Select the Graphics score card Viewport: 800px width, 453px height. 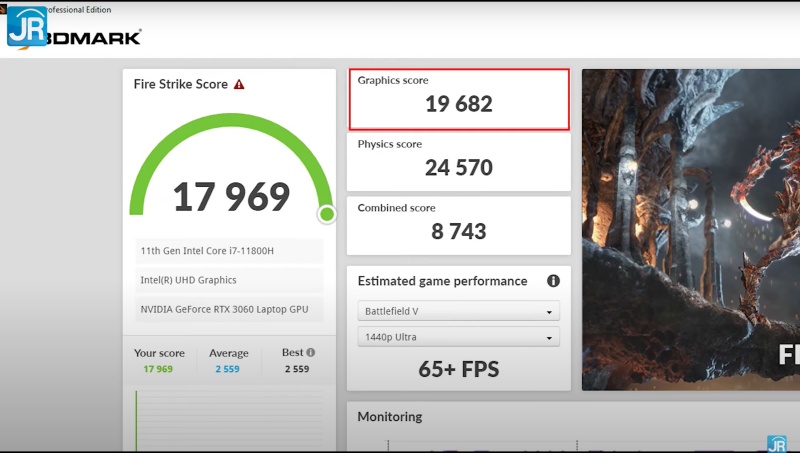click(x=459, y=99)
